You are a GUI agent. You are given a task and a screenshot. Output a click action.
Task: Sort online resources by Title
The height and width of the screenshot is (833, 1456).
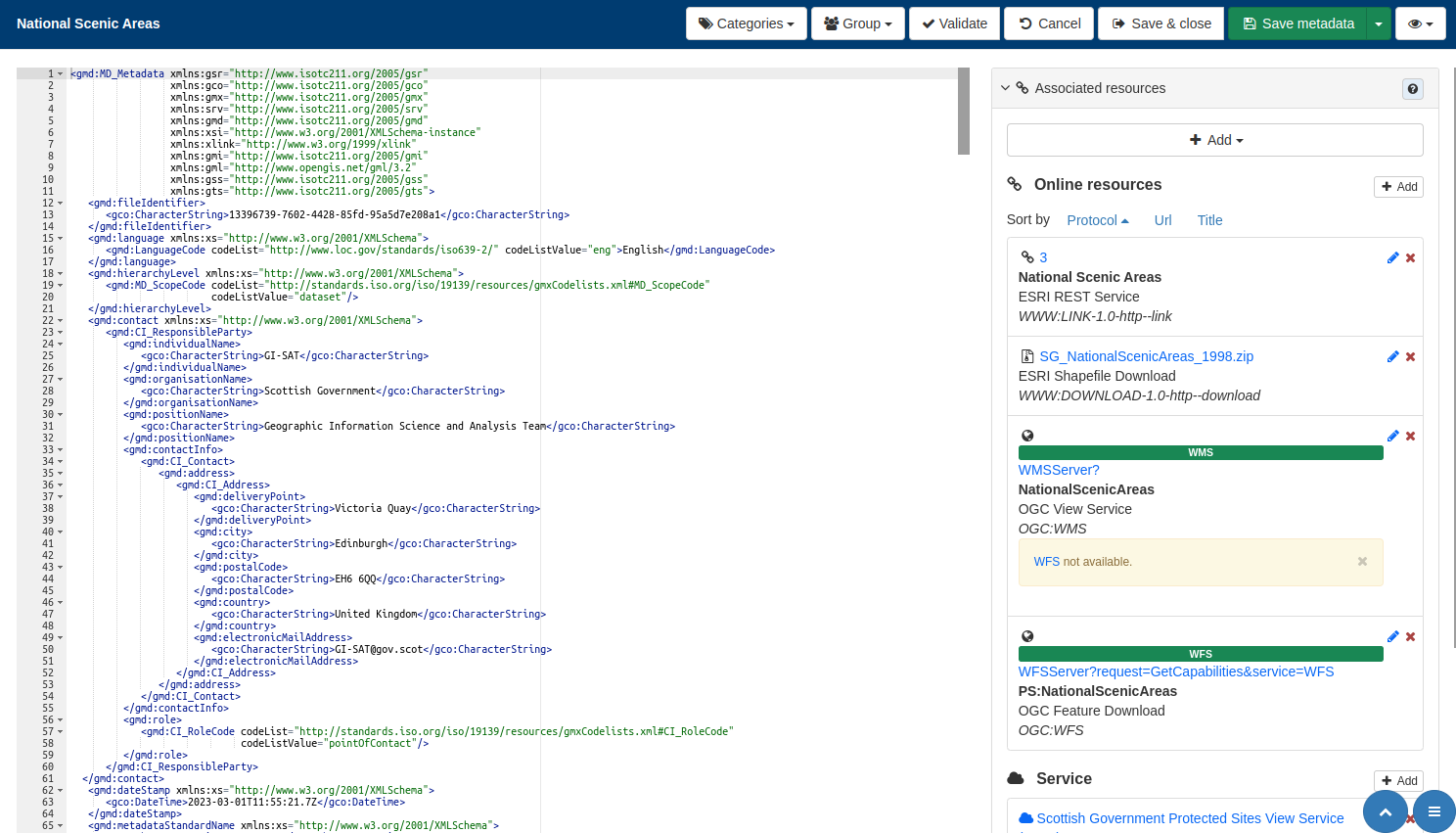1210,220
